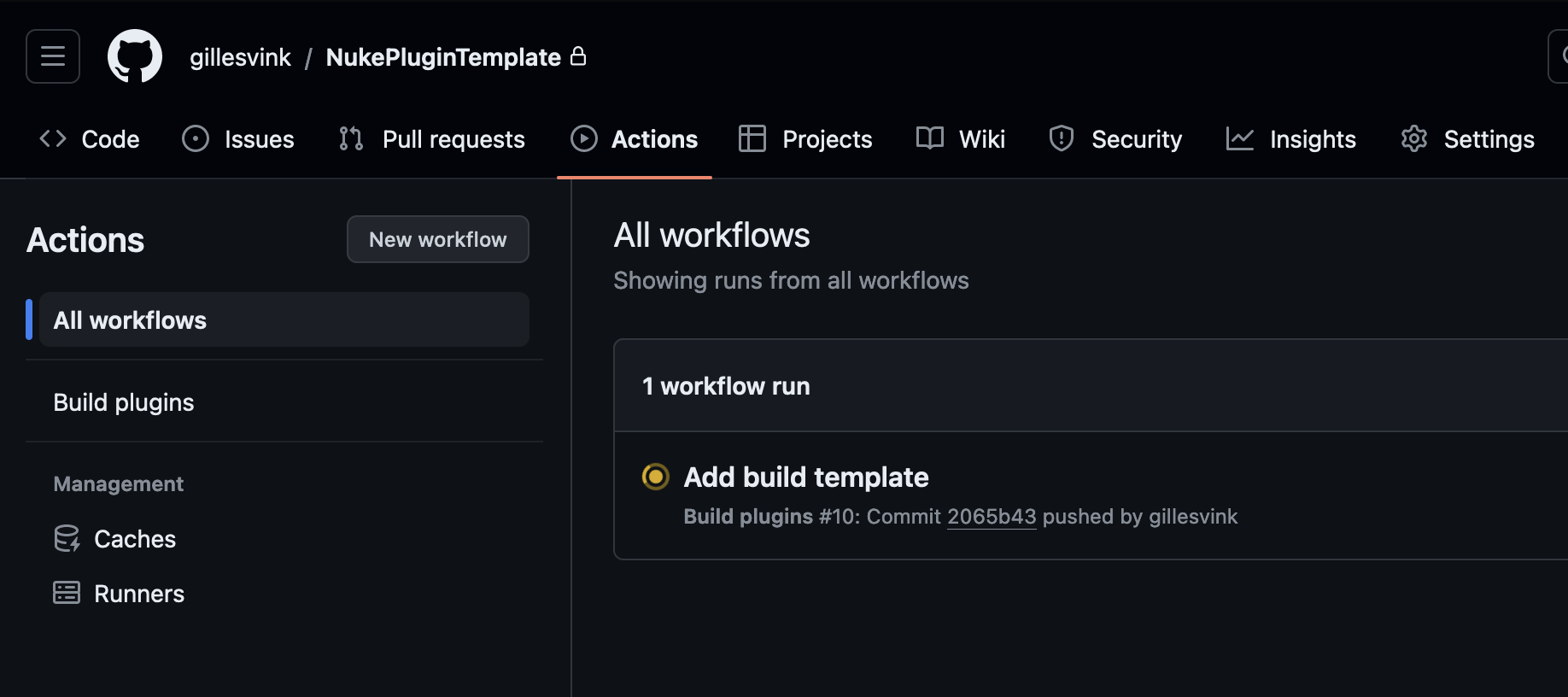The width and height of the screenshot is (1568, 697).
Task: Click the in-progress status icon
Action: coord(656,477)
